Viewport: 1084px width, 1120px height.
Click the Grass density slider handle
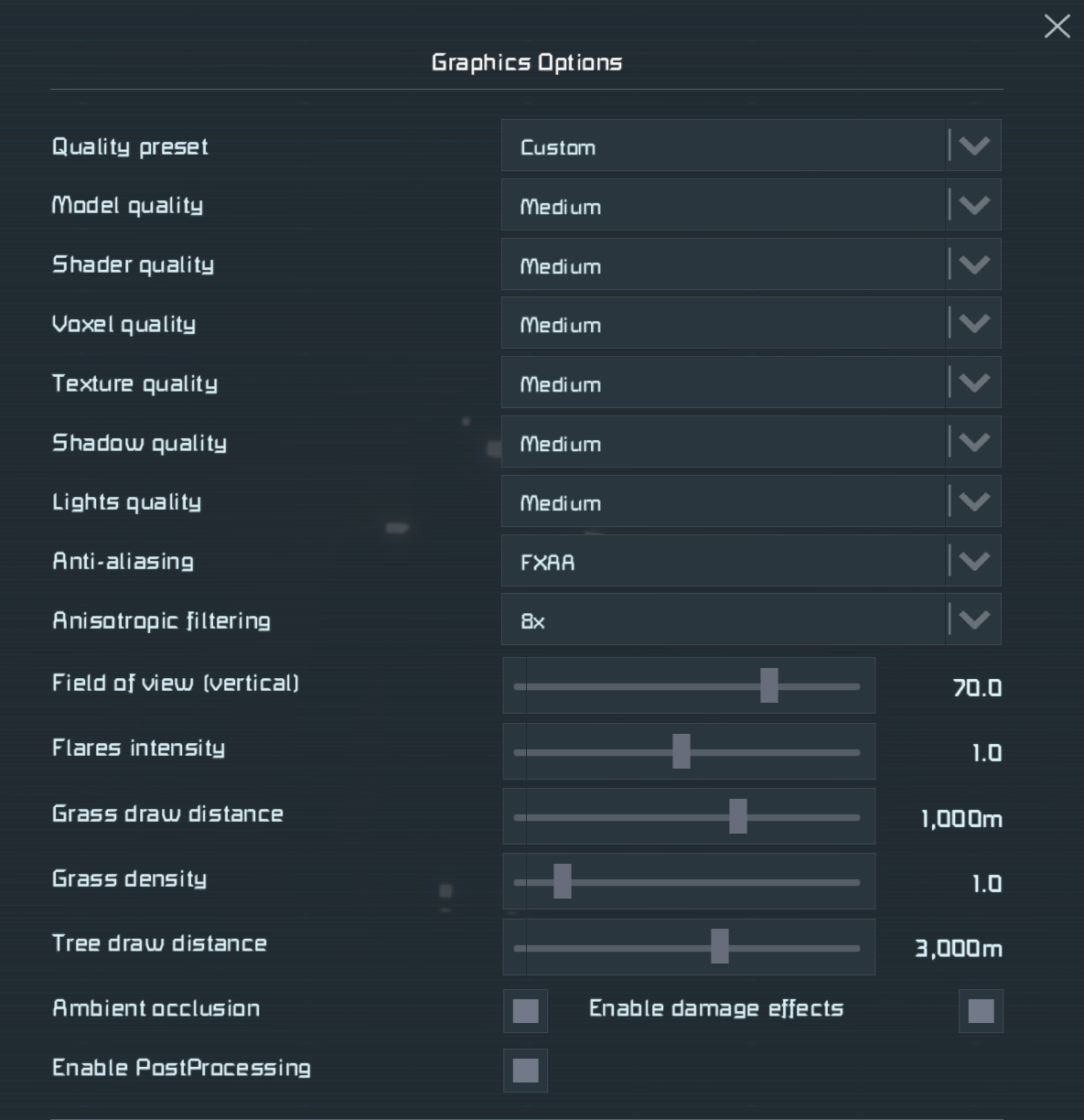point(563,882)
